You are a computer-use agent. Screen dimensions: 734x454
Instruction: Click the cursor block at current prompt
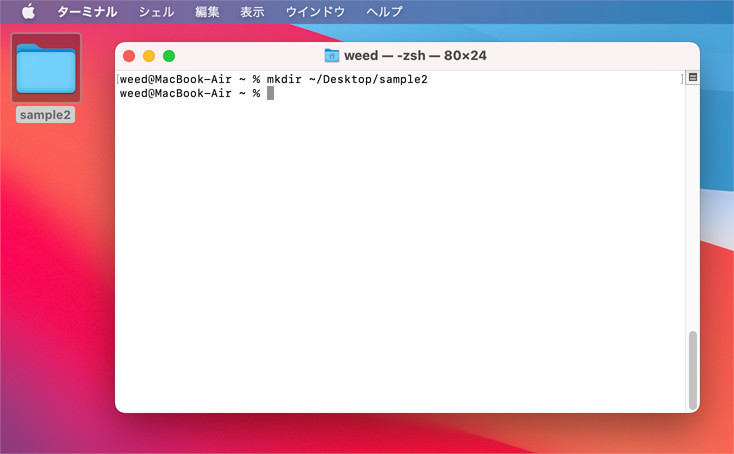(x=270, y=93)
